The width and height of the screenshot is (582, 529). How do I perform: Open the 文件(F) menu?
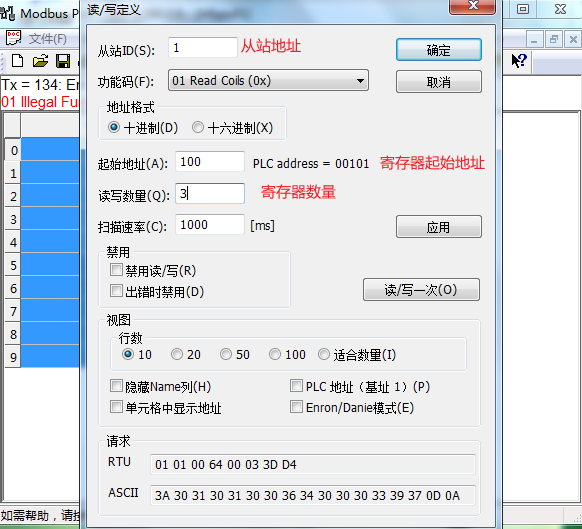click(48, 39)
